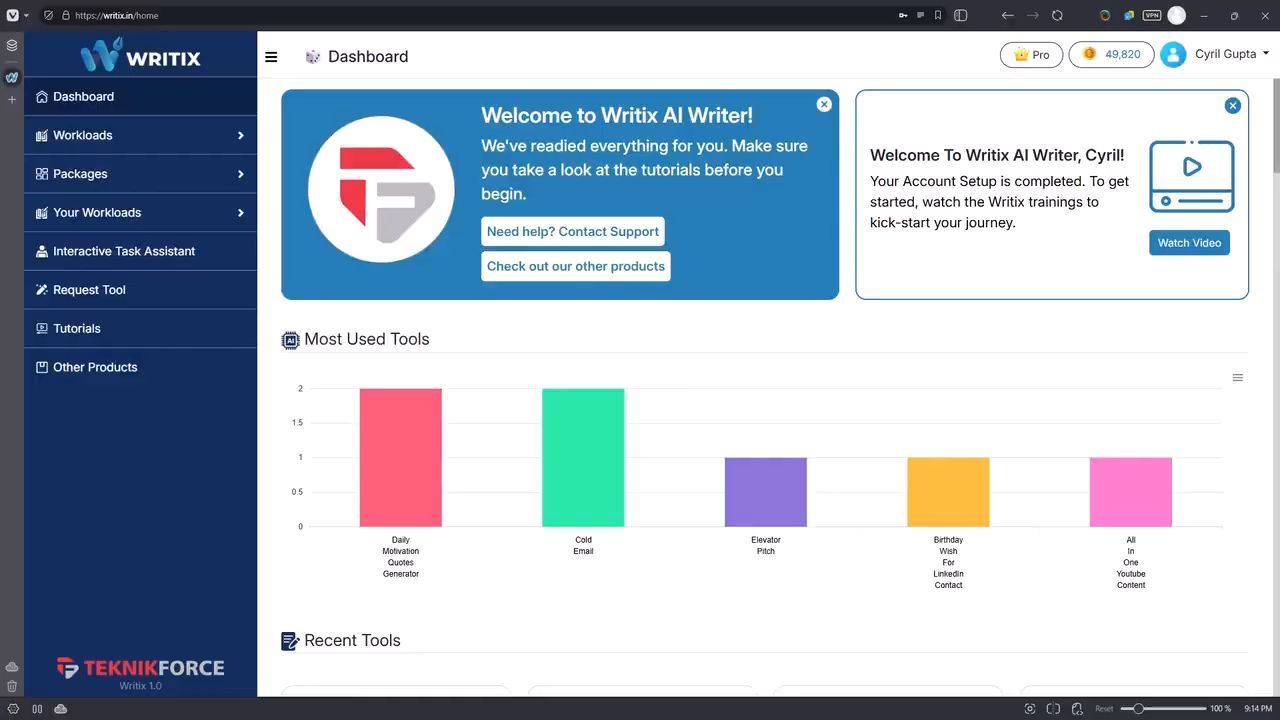Open the Request Tool page
Screen dimensions: 1280x720
[x=140, y=290]
